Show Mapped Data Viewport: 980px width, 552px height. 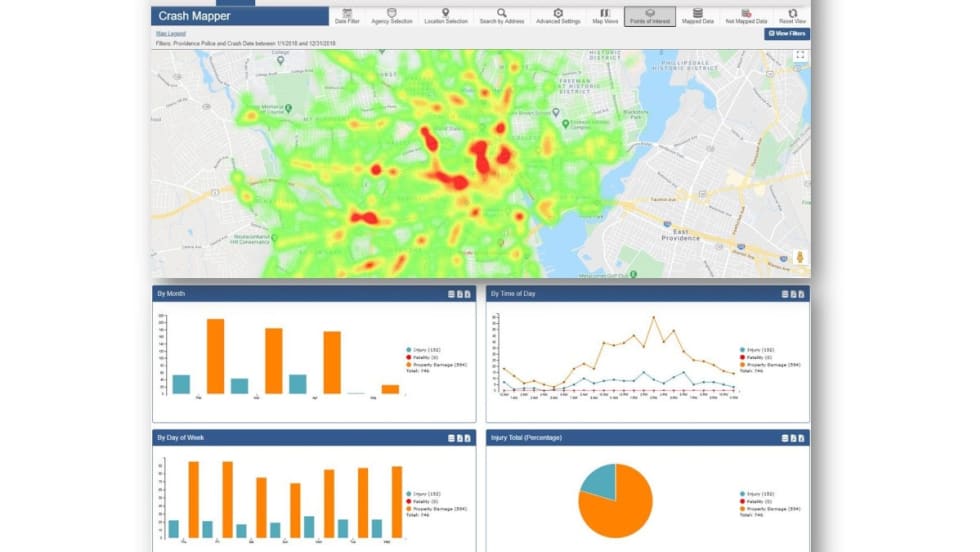[697, 15]
